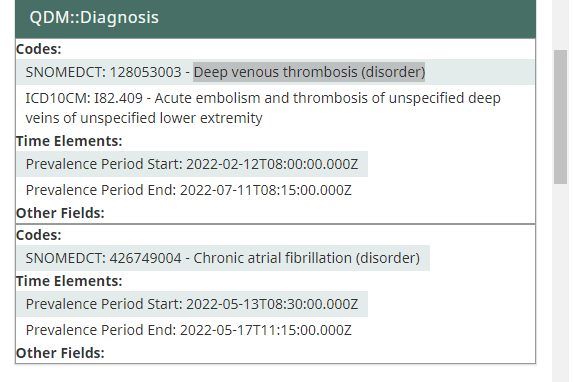Click second Time Elements heading
The height and width of the screenshot is (382, 574).
pos(69,281)
